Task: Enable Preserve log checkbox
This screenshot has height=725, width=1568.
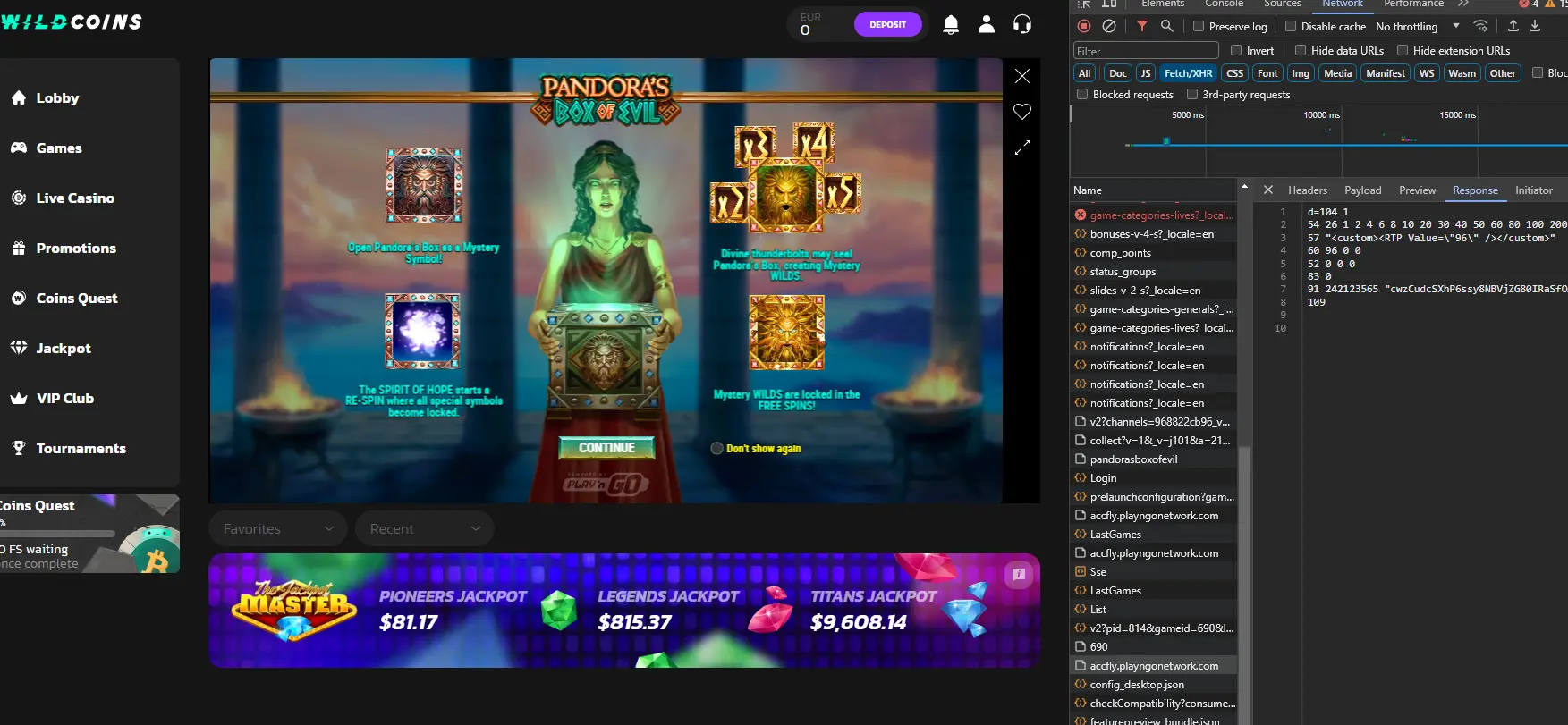Action: coord(1199,26)
